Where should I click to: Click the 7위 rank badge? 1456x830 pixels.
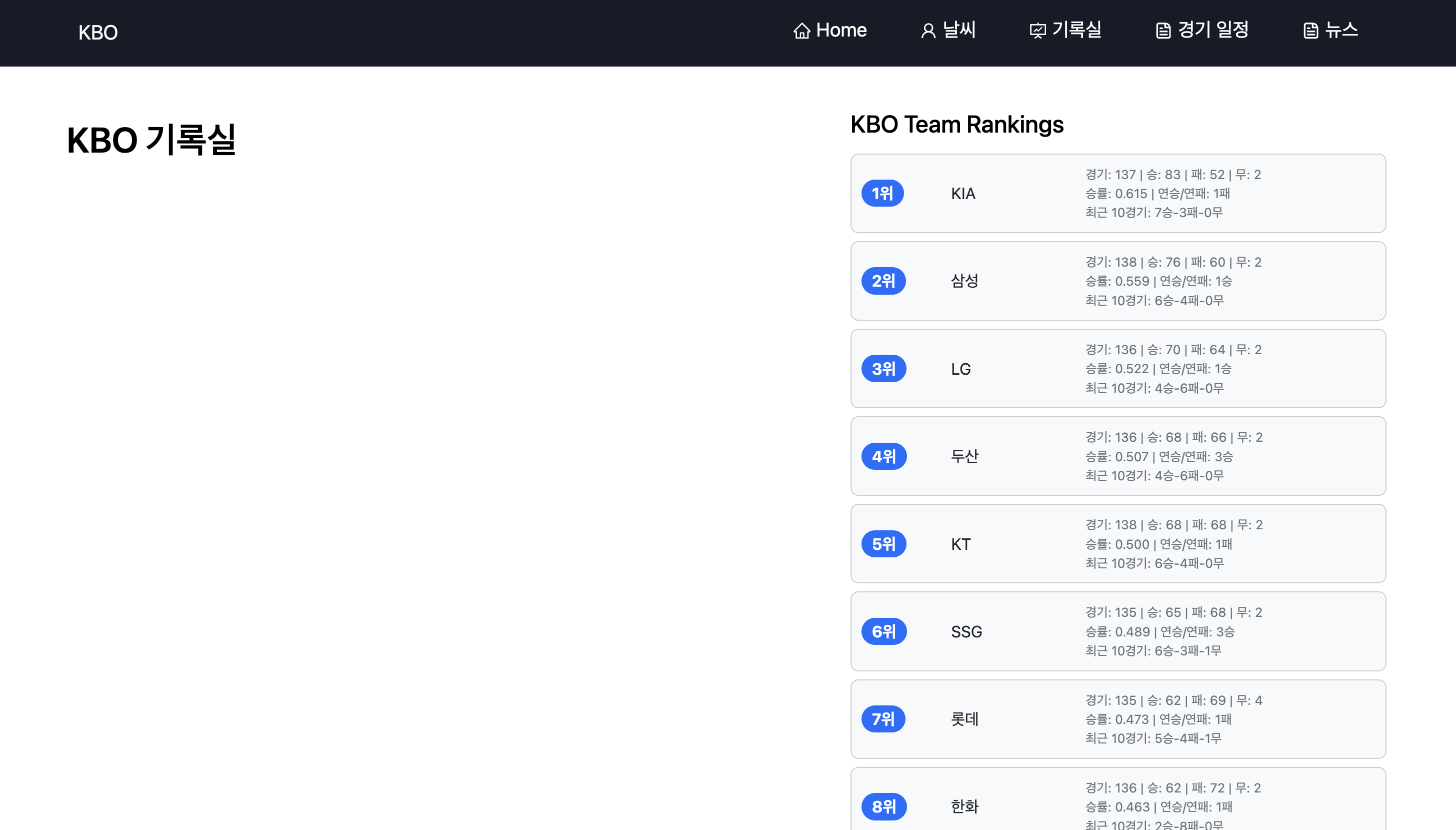(883, 719)
